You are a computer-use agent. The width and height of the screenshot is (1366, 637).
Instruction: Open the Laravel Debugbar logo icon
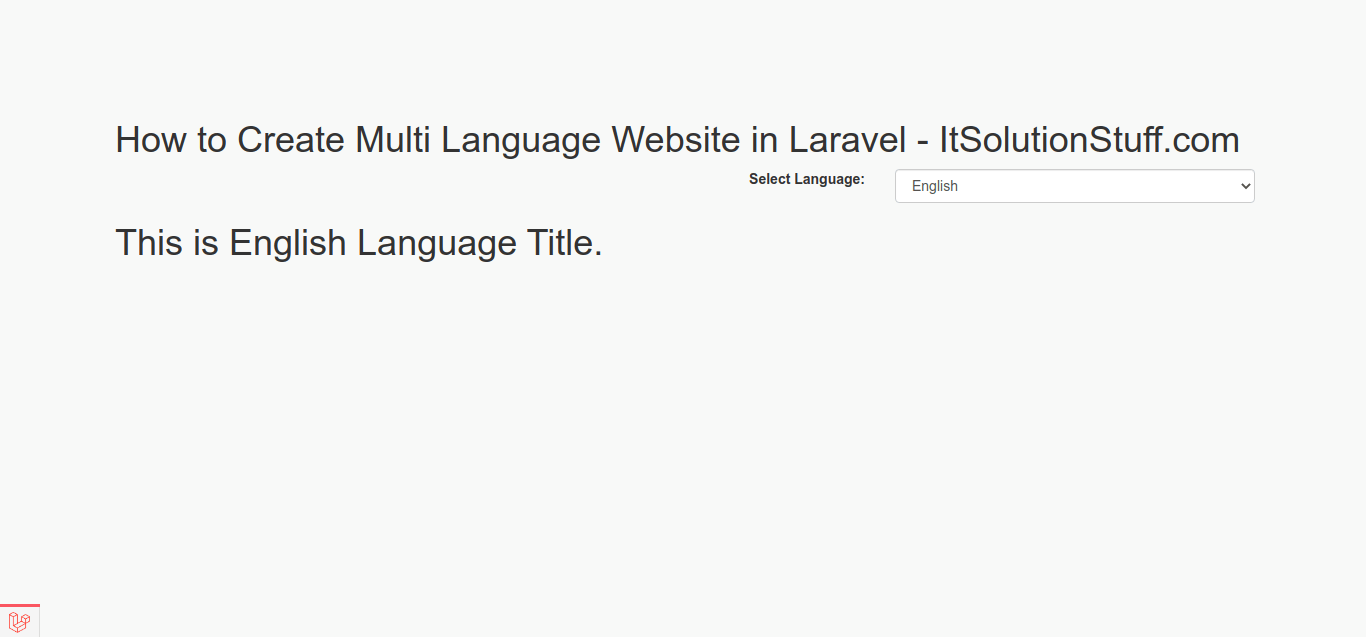pyautogui.click(x=19, y=622)
